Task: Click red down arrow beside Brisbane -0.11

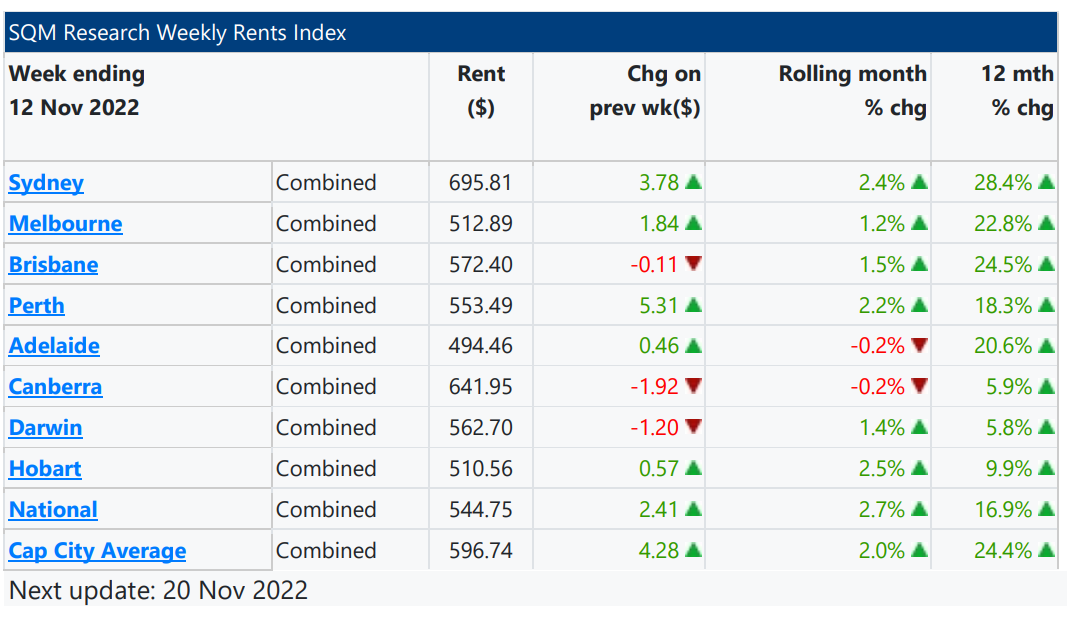Action: 693,265
